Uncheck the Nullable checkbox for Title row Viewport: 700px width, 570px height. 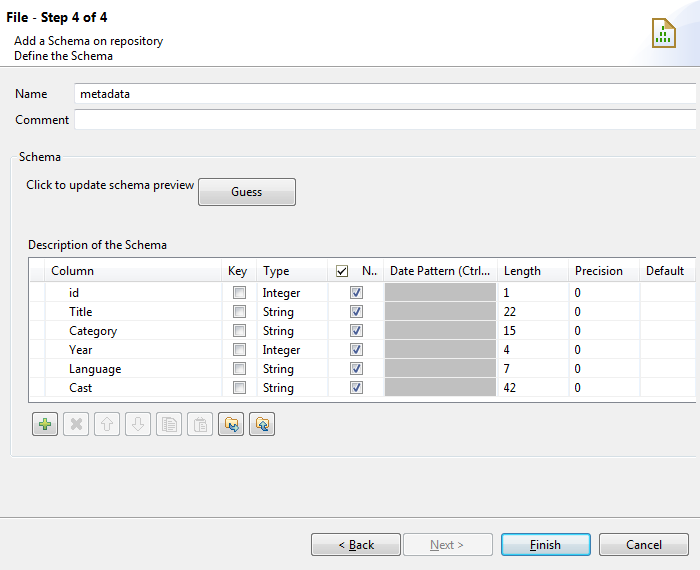[357, 312]
